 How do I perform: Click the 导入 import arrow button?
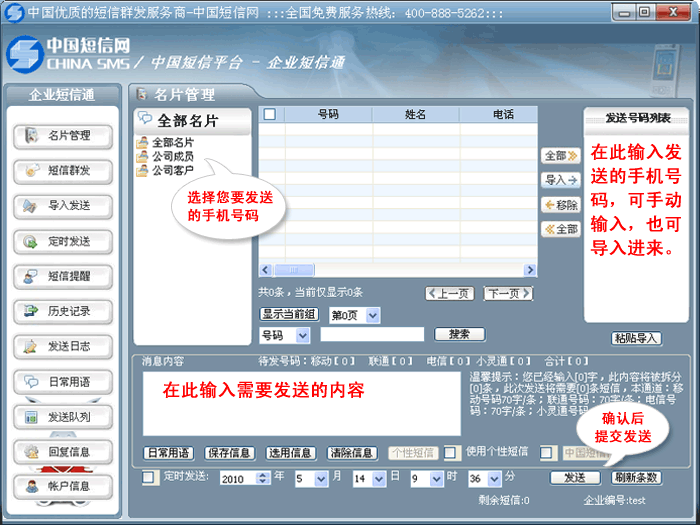[561, 180]
